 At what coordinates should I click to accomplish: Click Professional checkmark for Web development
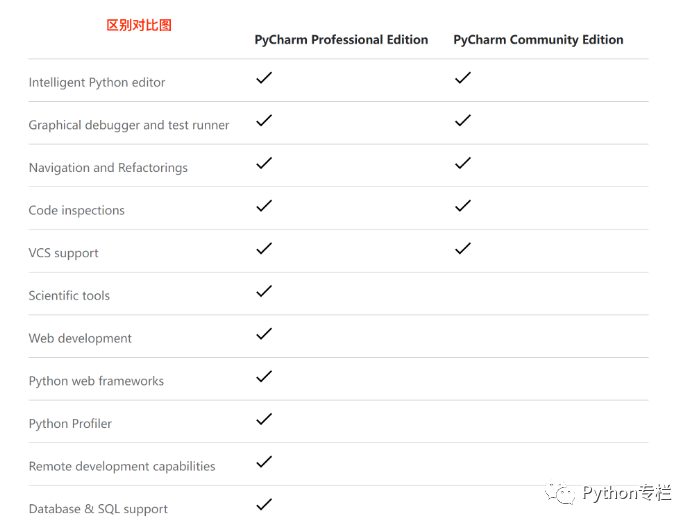tap(264, 334)
